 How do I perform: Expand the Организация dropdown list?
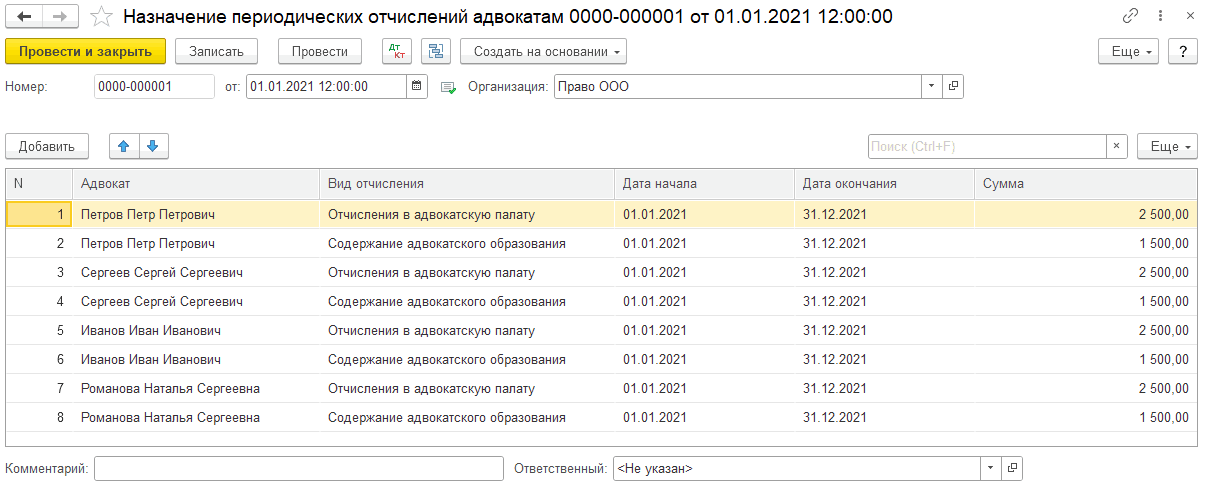pos(931,87)
